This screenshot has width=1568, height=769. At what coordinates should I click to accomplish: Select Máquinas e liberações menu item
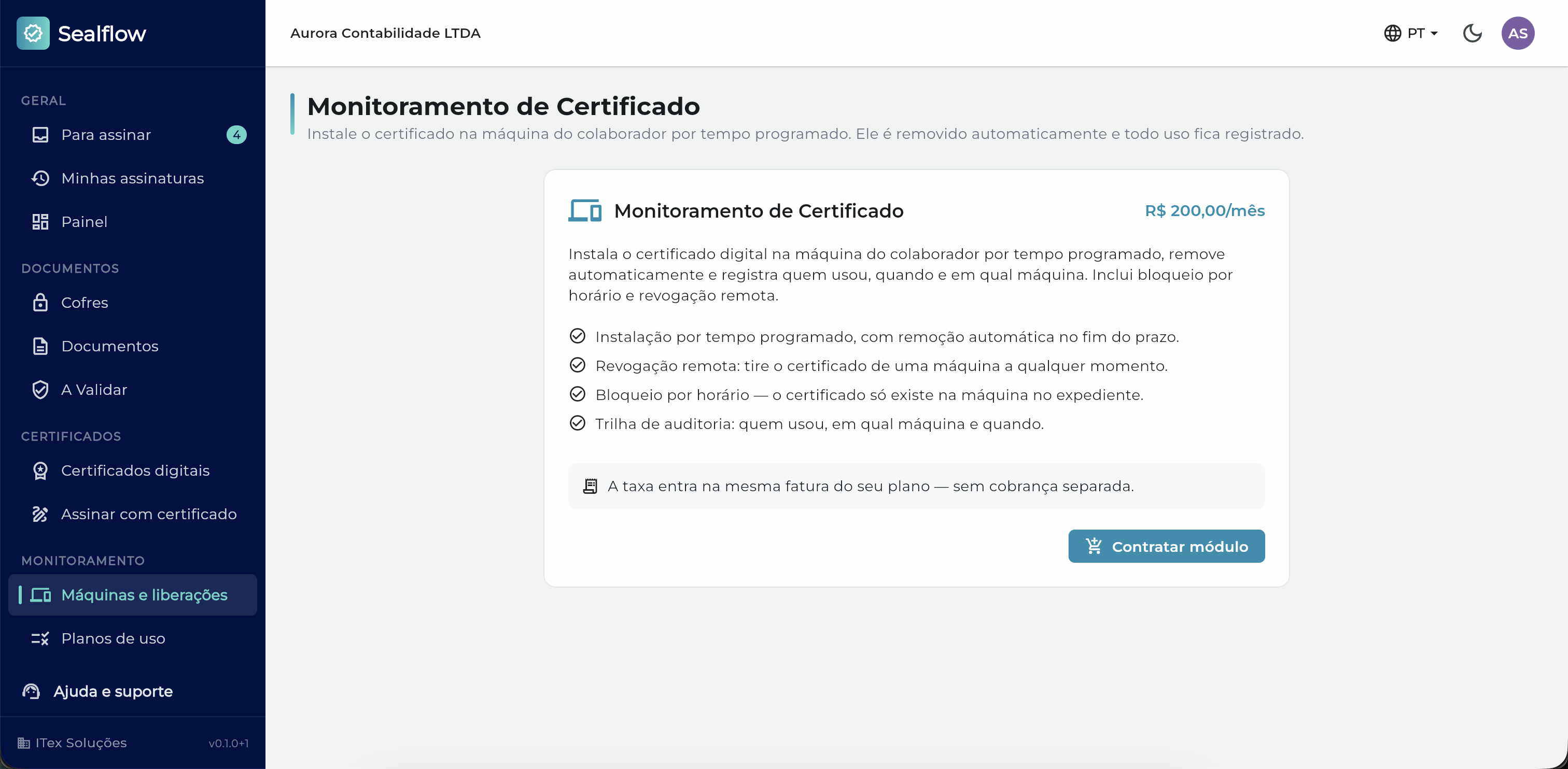tap(133, 595)
